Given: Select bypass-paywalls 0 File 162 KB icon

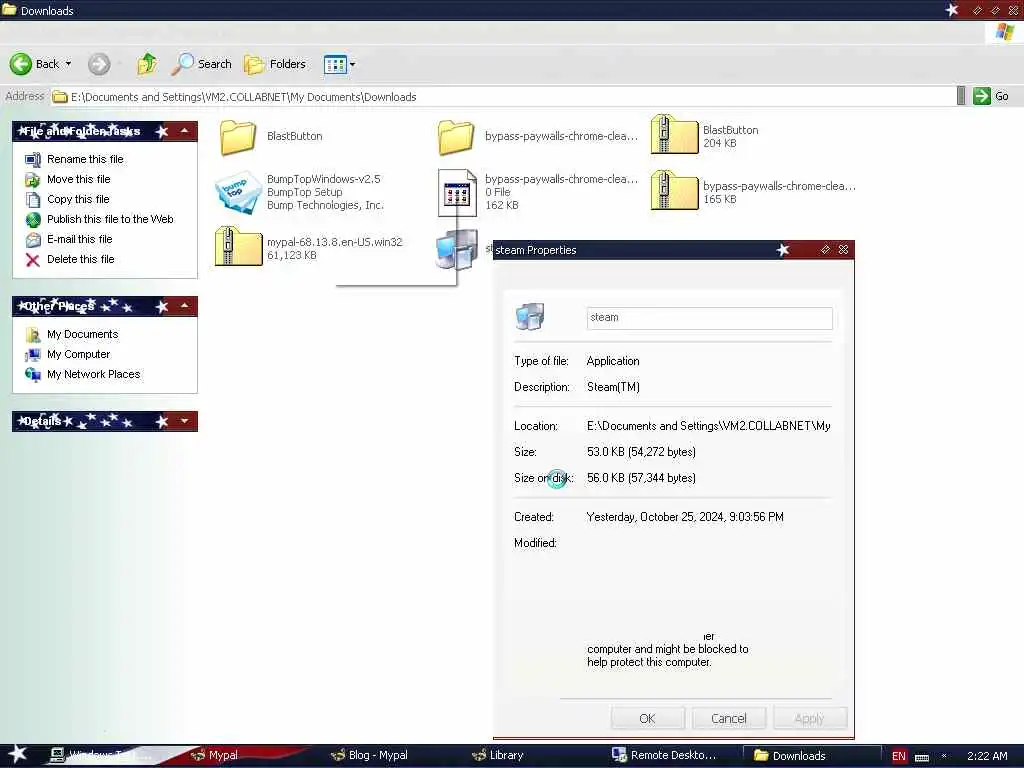Looking at the screenshot, I should click(456, 192).
